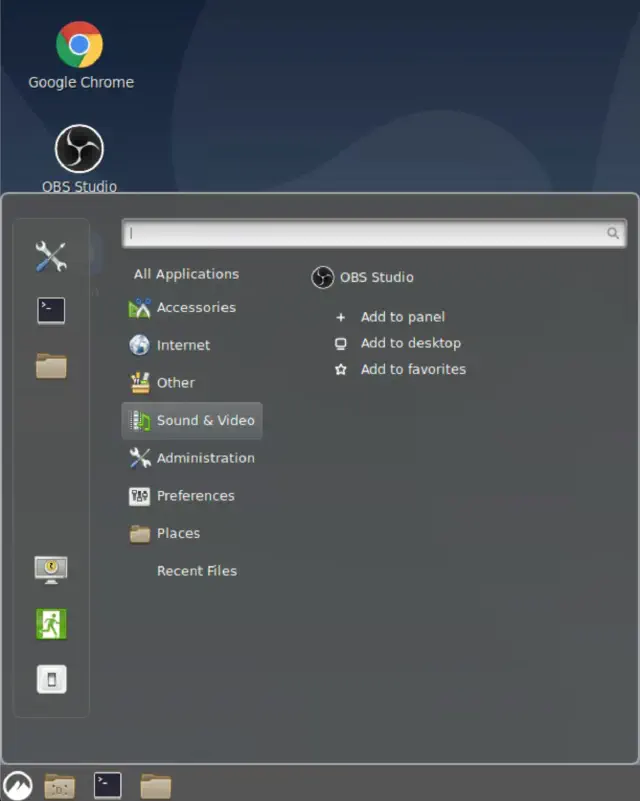640x801 pixels.
Task: Open the Places category
Action: (178, 533)
